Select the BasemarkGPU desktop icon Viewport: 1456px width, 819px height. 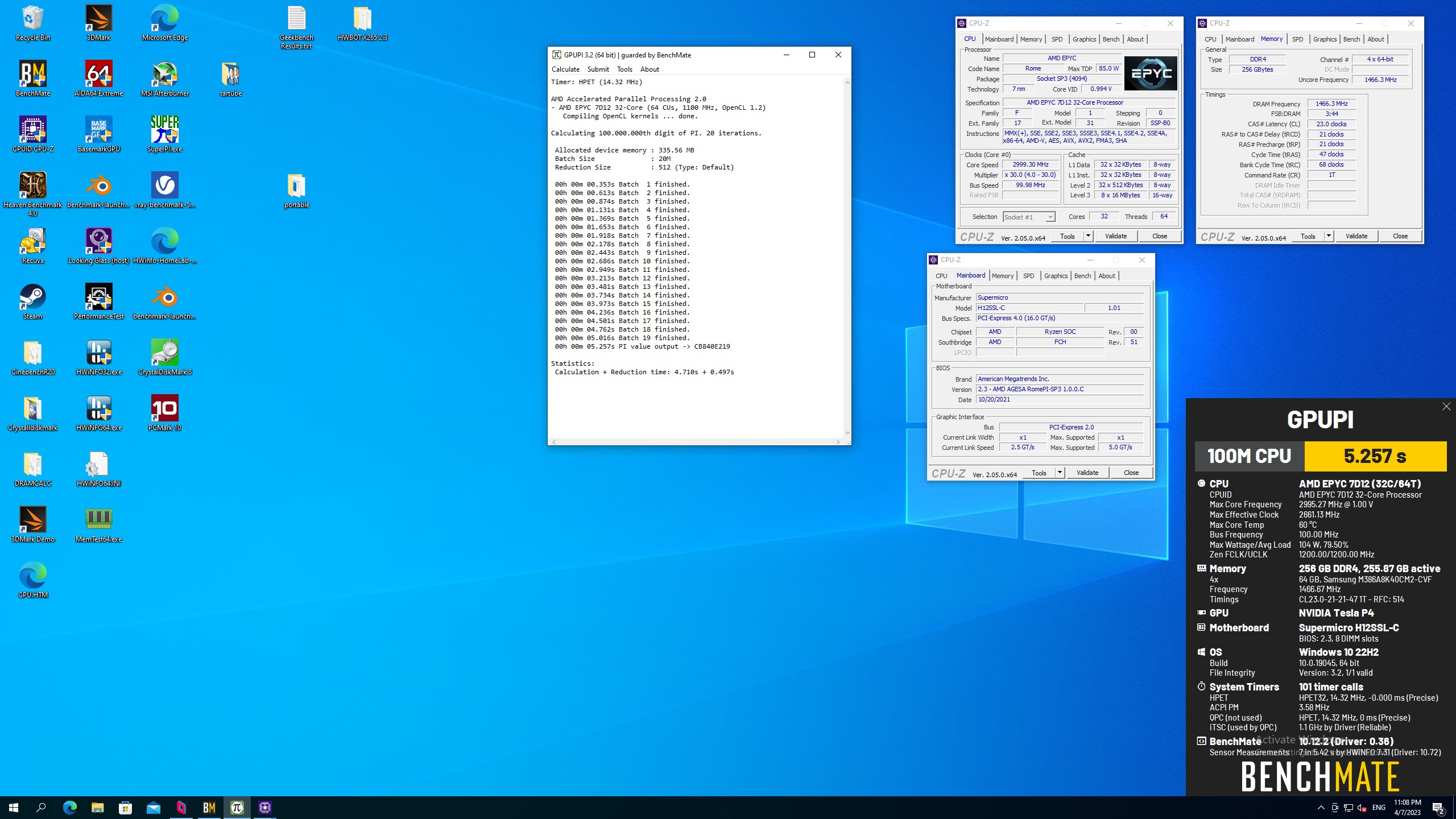[x=98, y=135]
